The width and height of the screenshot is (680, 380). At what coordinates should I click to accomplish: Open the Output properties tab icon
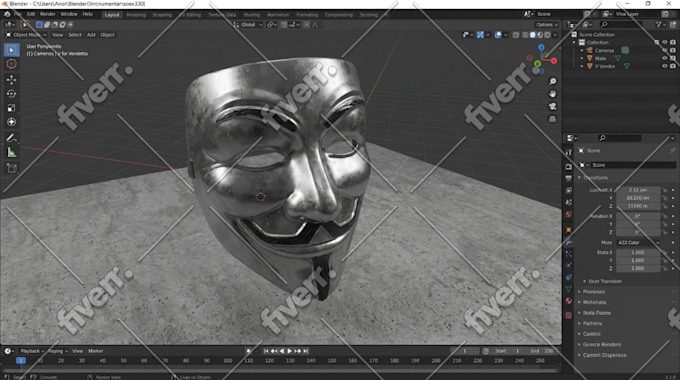tap(569, 178)
